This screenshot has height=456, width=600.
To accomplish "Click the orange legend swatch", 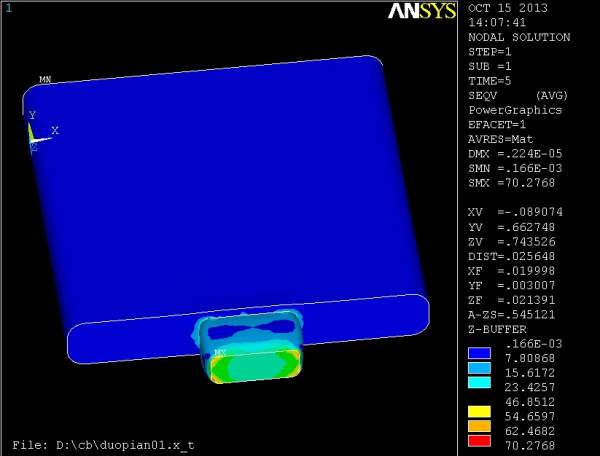I will (x=479, y=426).
